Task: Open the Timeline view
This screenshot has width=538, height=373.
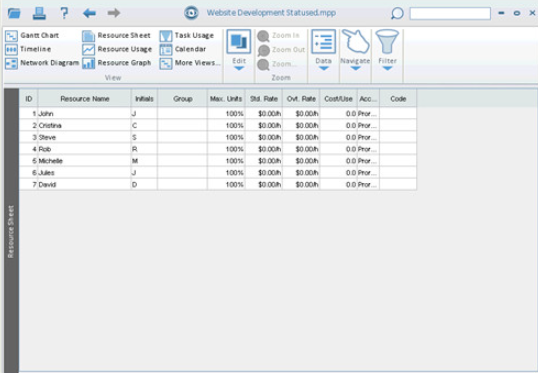Action: [x=28, y=49]
